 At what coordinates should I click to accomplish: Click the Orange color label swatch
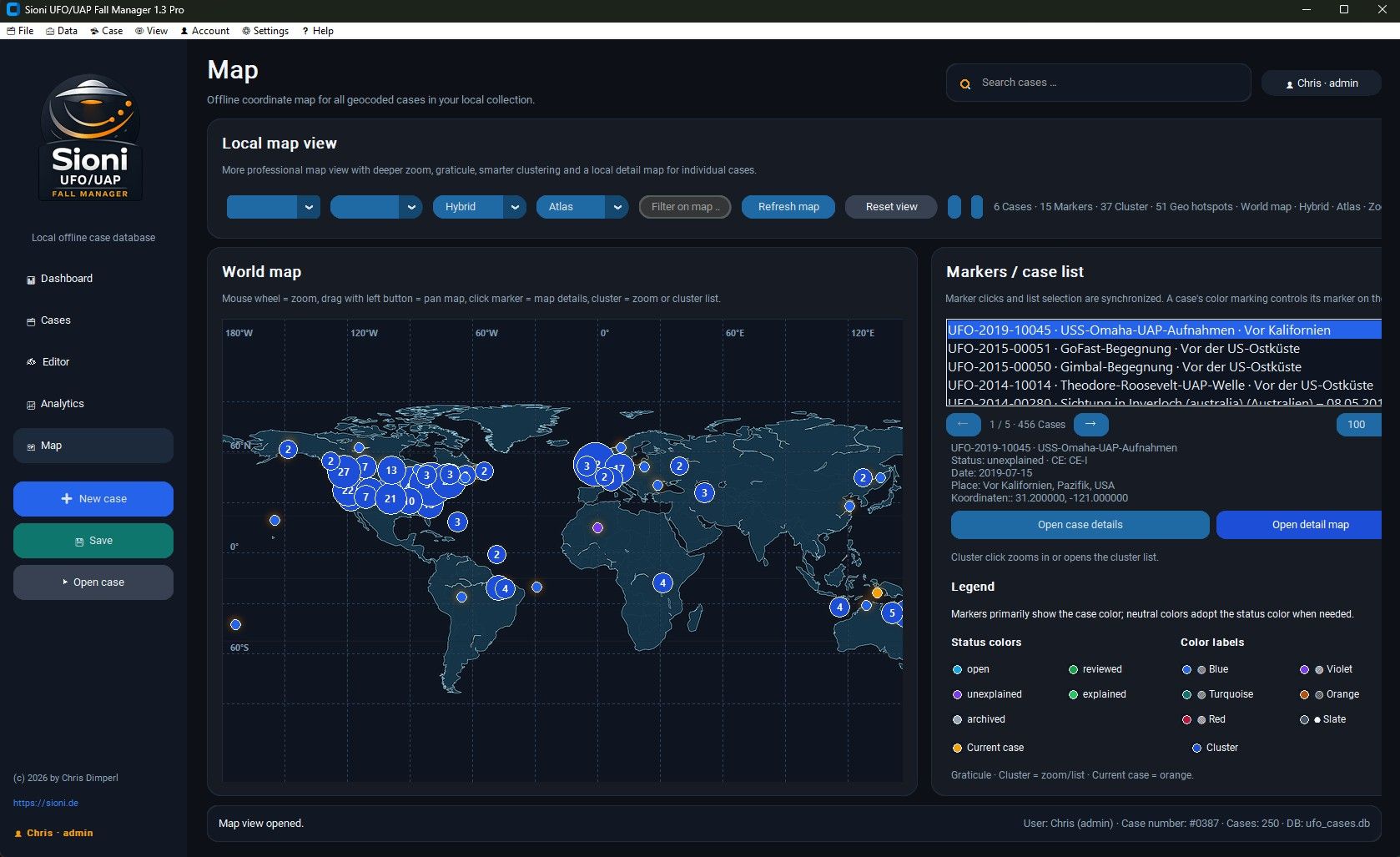pyautogui.click(x=1304, y=694)
